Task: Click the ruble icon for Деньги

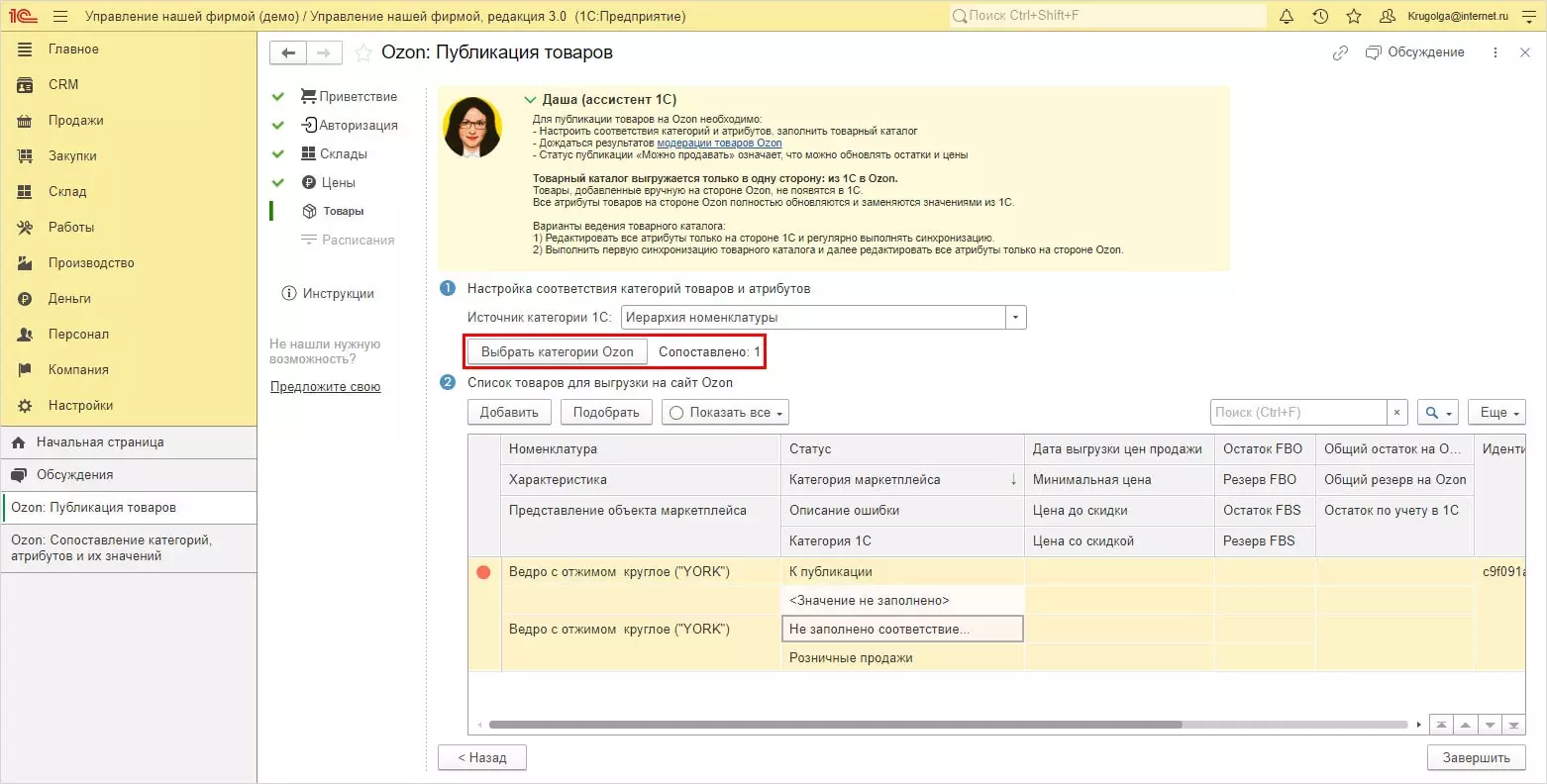Action: 25,299
